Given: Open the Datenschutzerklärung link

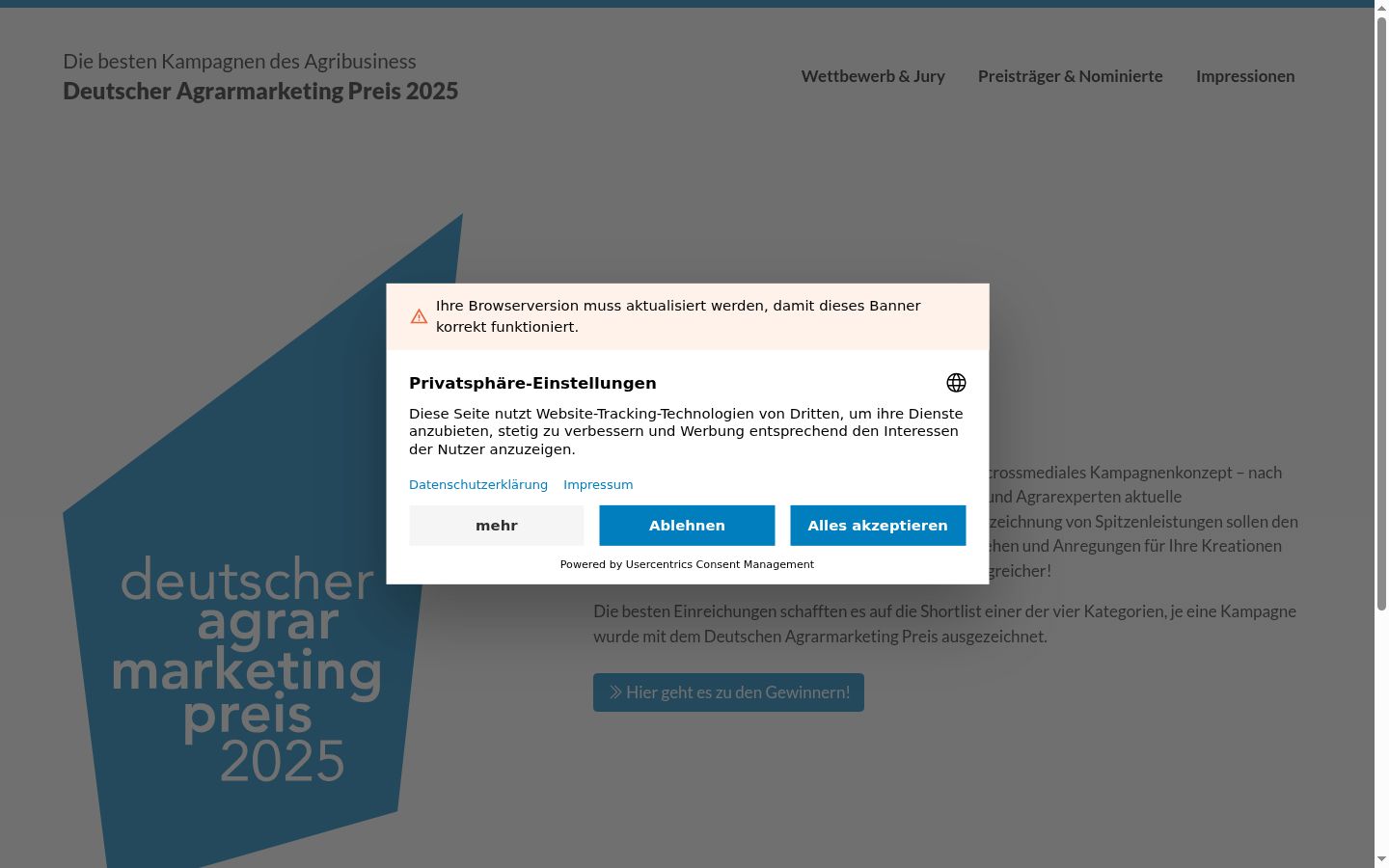Looking at the screenshot, I should pyautogui.click(x=478, y=485).
